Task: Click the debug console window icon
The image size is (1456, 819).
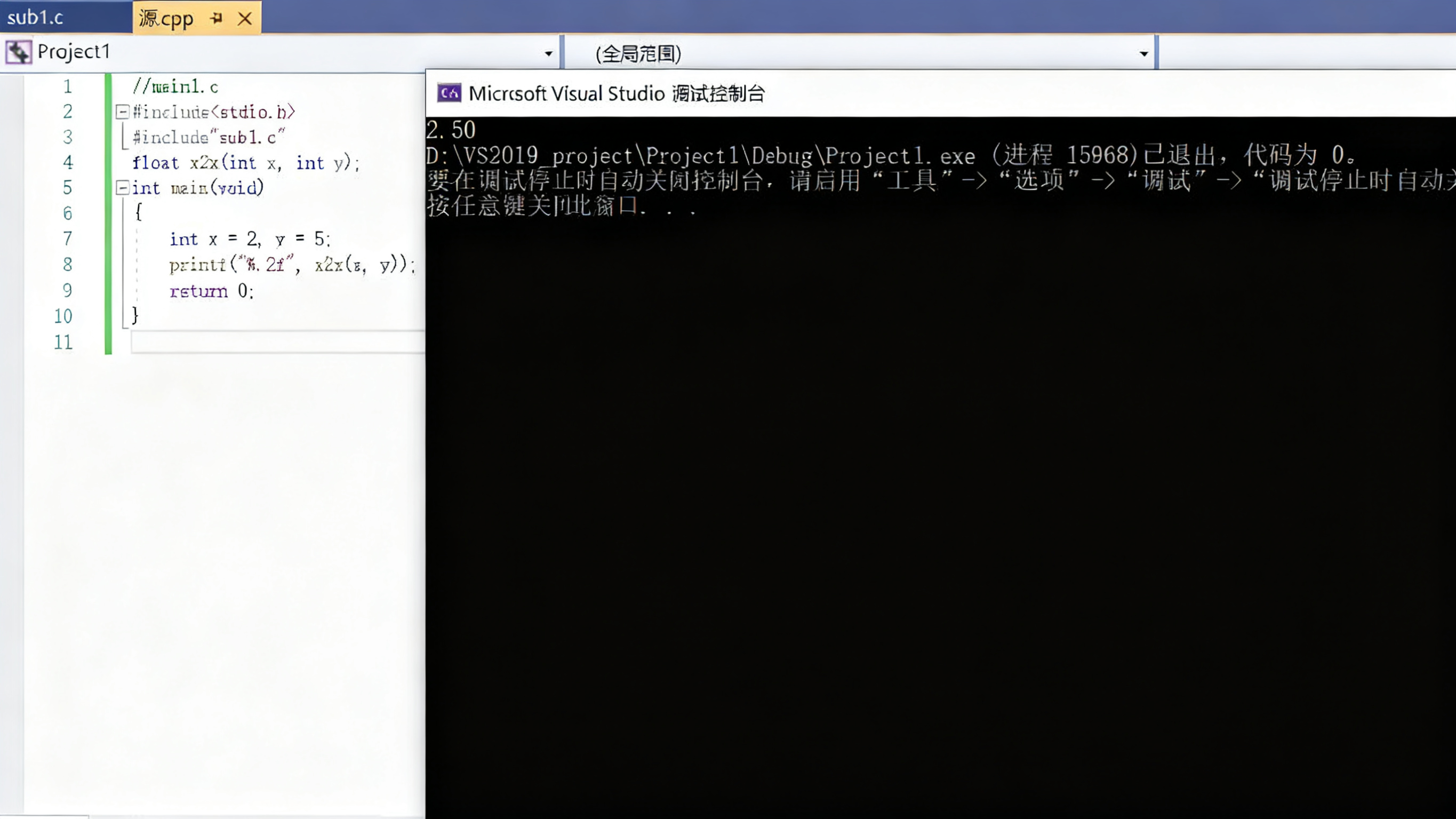Action: point(449,93)
